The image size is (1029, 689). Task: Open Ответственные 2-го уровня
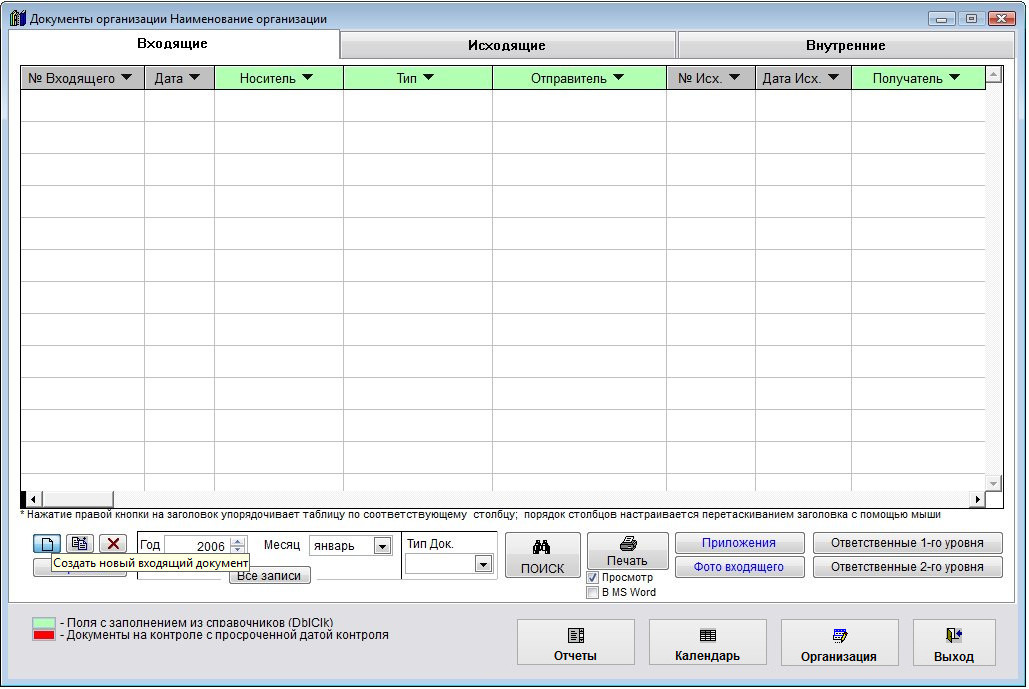pyautogui.click(x=907, y=567)
